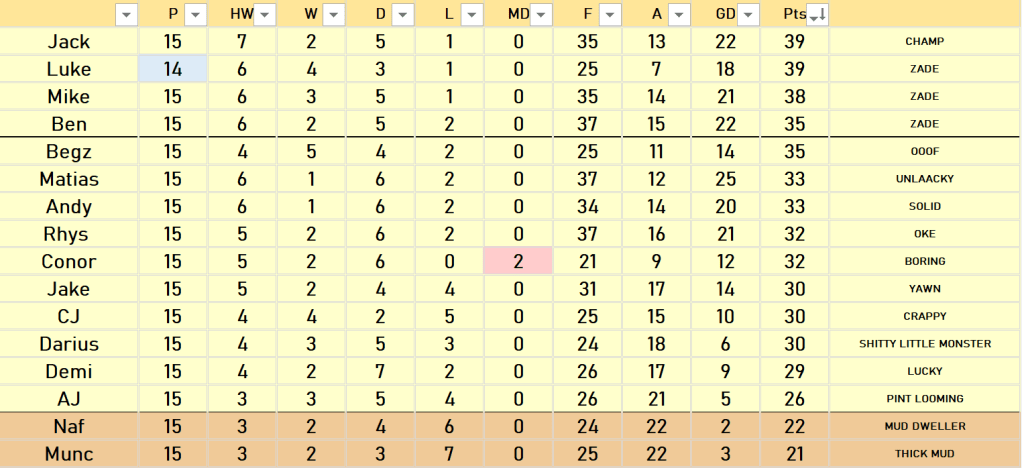Select the pink MD cell in Conor's row
This screenshot has width=1022, height=468.
tap(518, 262)
